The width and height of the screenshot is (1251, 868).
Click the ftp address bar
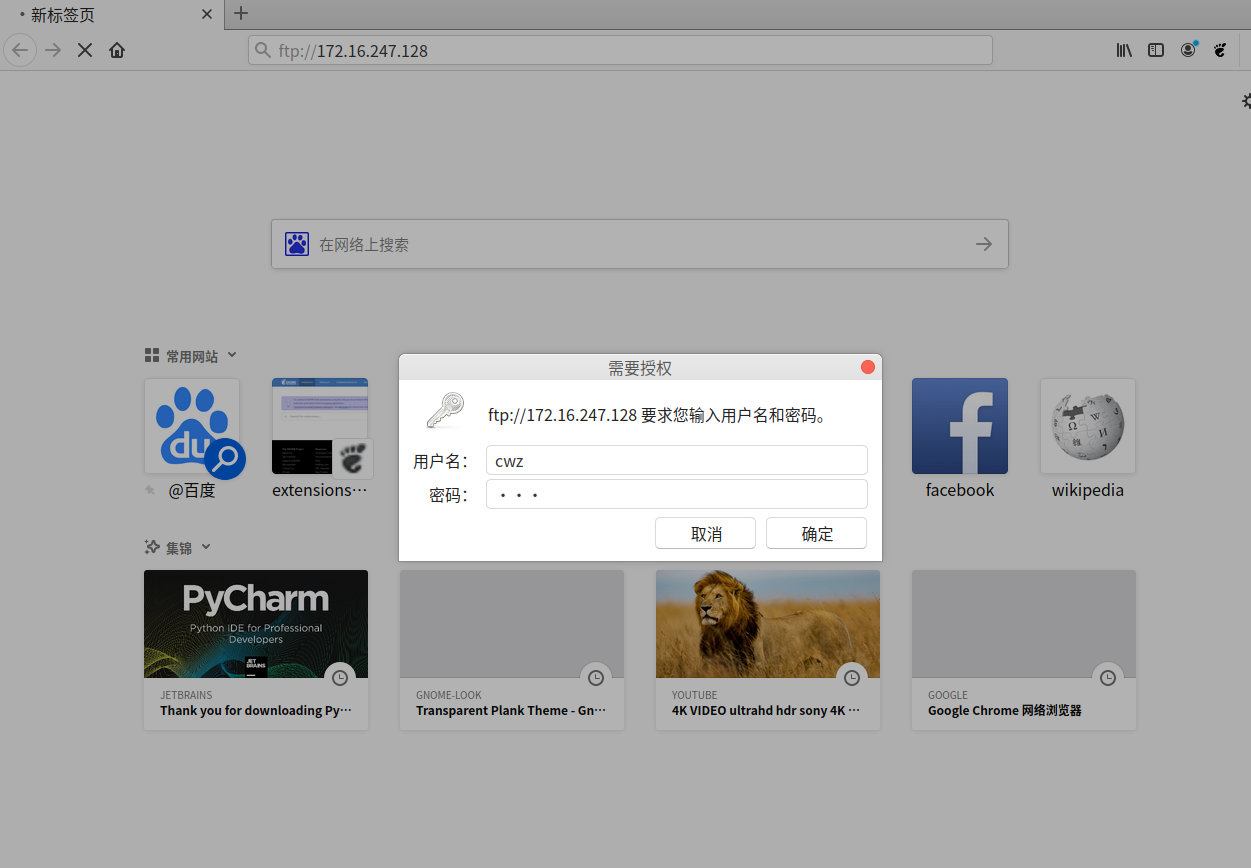click(x=620, y=50)
